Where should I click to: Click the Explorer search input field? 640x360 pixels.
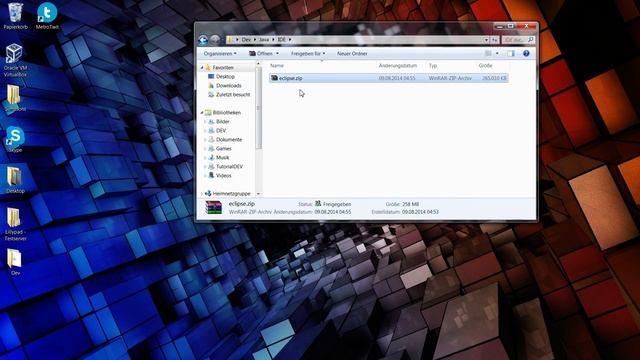pos(514,40)
